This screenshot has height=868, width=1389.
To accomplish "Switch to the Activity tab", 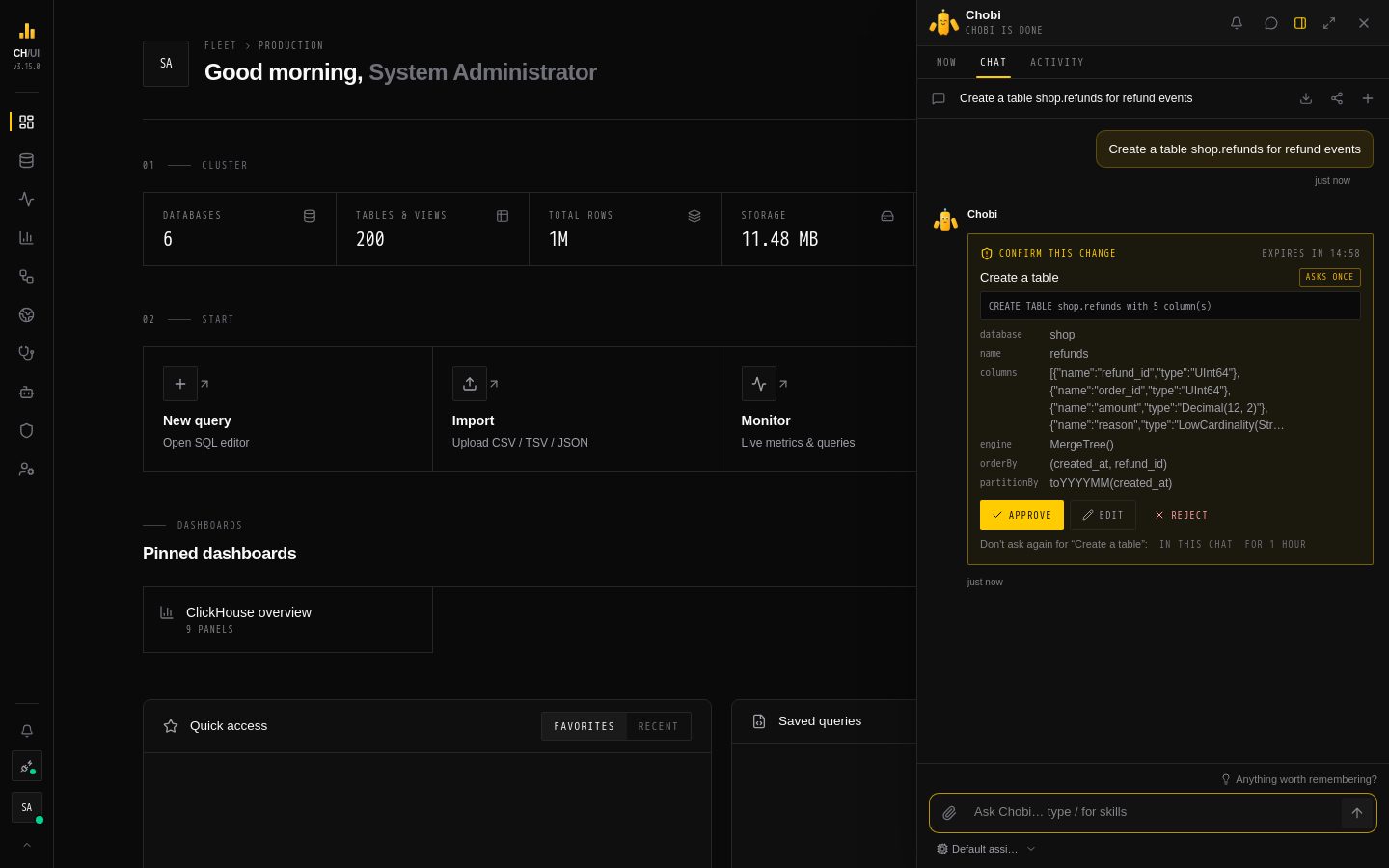I will tap(1057, 63).
